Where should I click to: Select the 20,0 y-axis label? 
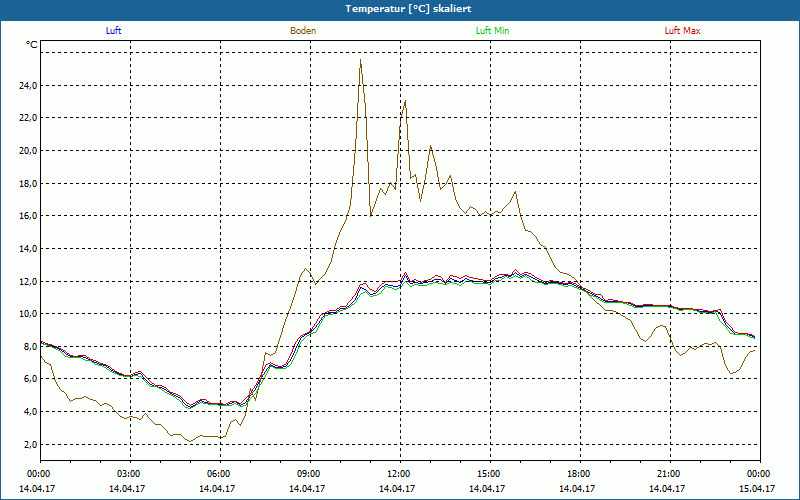pyautogui.click(x=28, y=151)
